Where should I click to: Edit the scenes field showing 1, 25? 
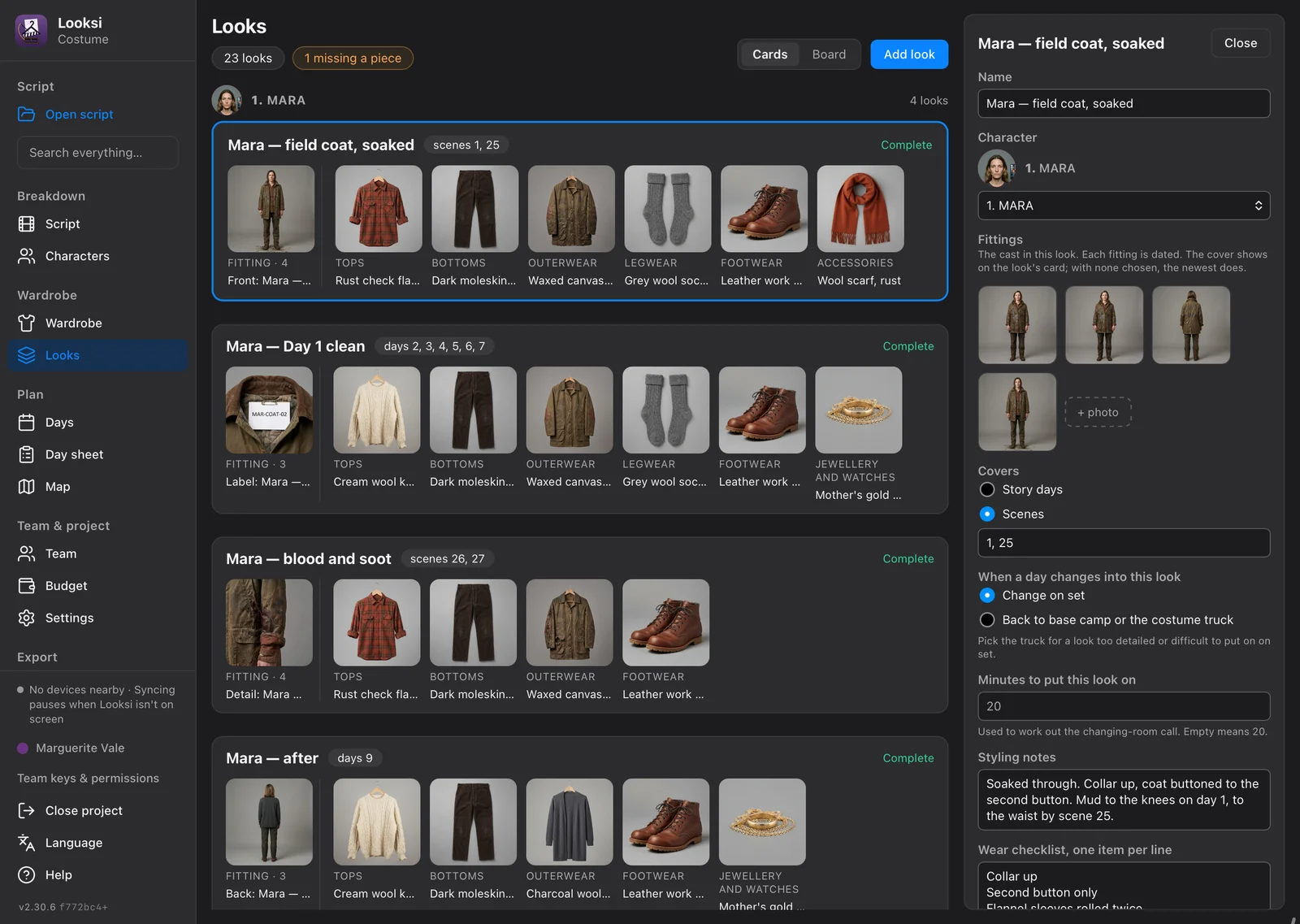tap(1124, 543)
